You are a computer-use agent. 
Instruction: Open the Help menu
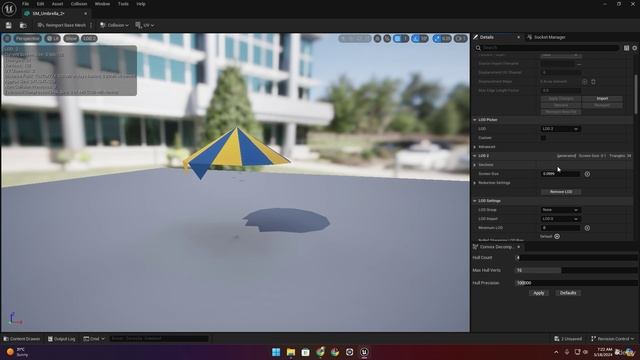pos(141,4)
